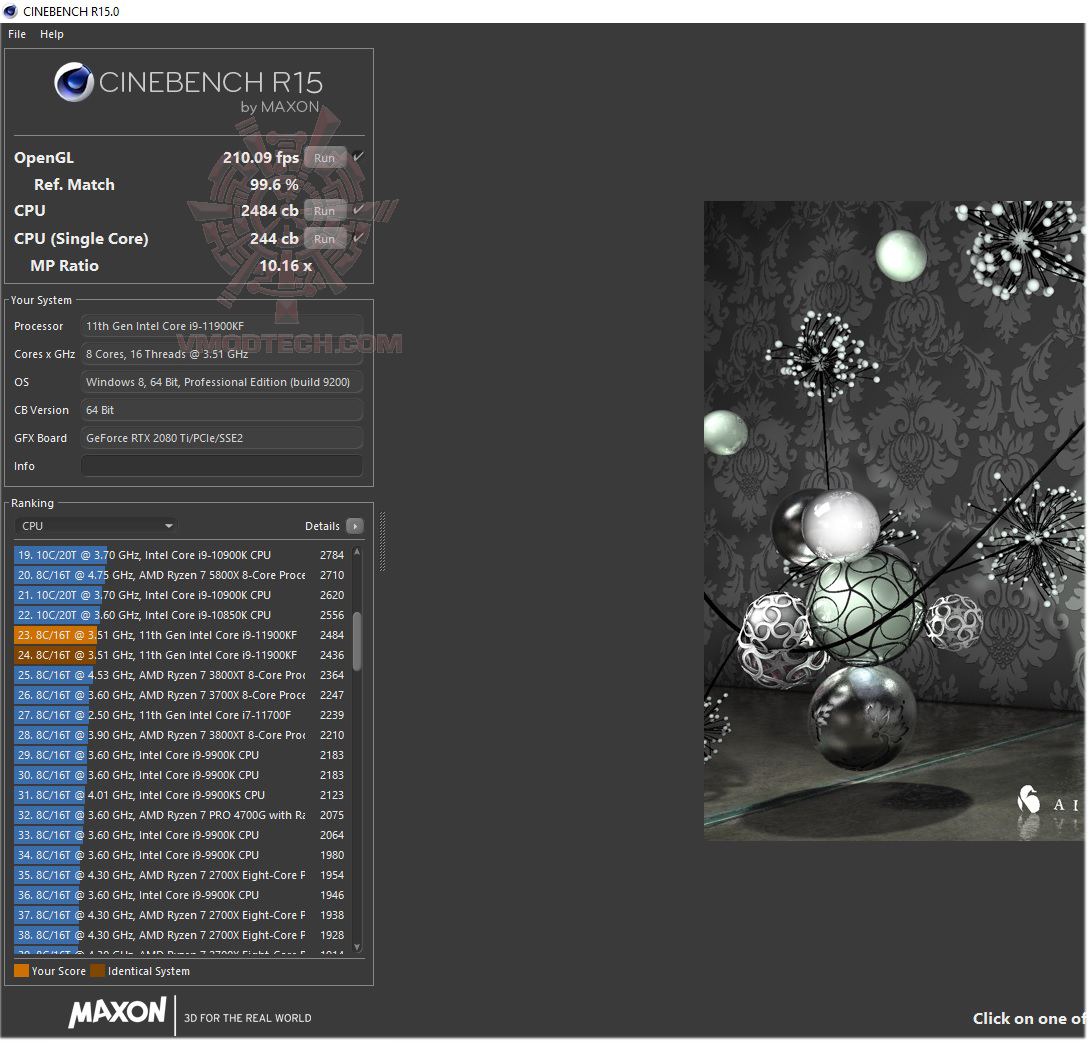This screenshot has width=1088, height=1041.
Task: Select rank 29 i9-9900K row
Action: click(x=182, y=755)
